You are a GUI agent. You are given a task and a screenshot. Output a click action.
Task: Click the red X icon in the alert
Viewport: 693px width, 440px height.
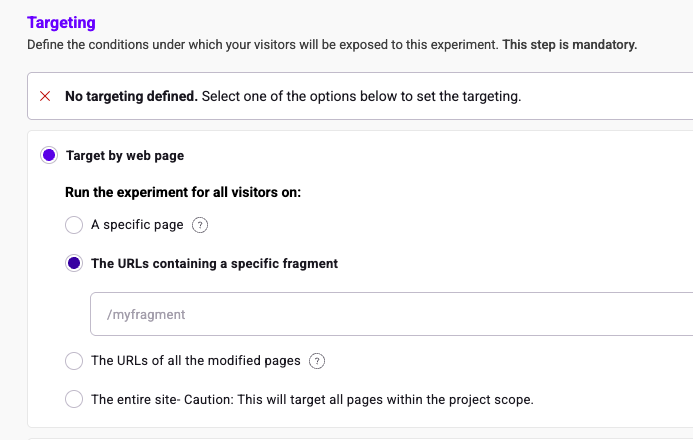[x=45, y=97]
